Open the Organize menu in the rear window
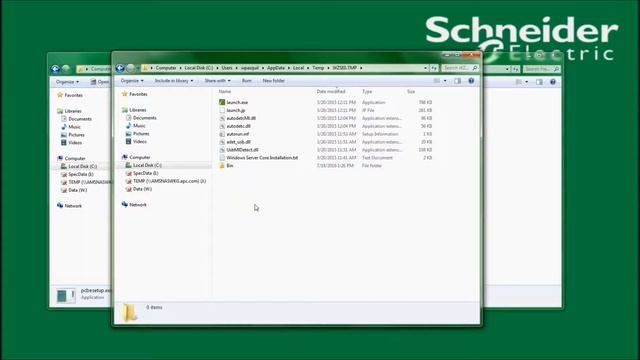Viewport: 640px width, 360px height. [x=68, y=82]
